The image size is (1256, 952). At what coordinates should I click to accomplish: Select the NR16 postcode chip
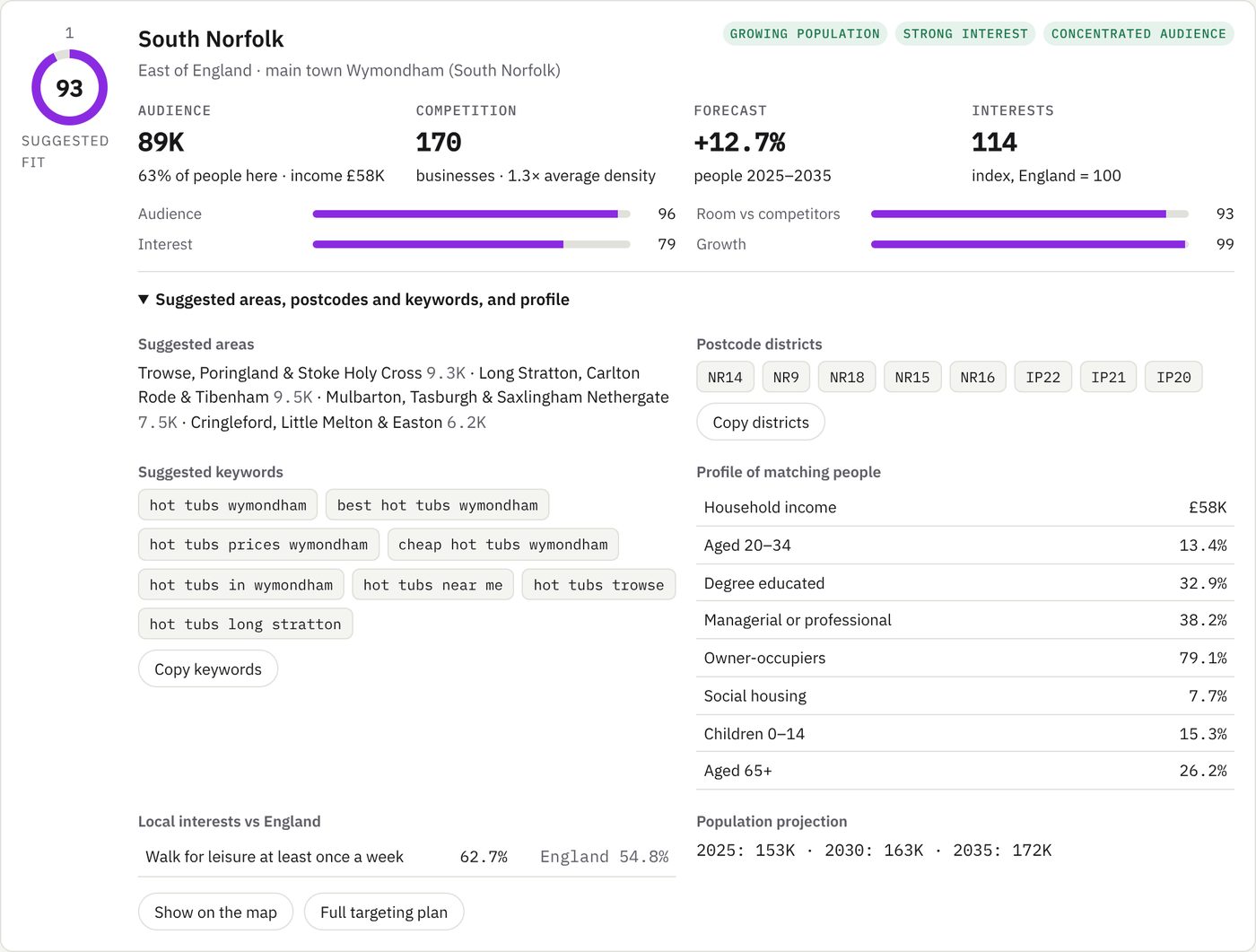(978, 378)
